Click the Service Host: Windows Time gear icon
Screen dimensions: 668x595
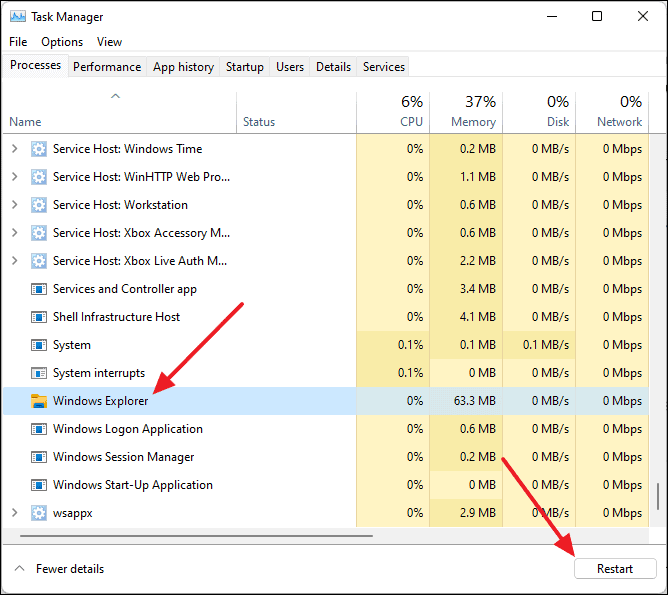[x=39, y=149]
